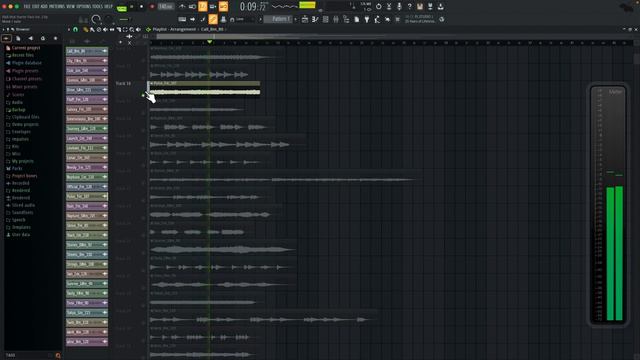Viewport: 640px width, 360px height.
Task: Select the pencil draw tool in playlist
Action: point(86,29)
